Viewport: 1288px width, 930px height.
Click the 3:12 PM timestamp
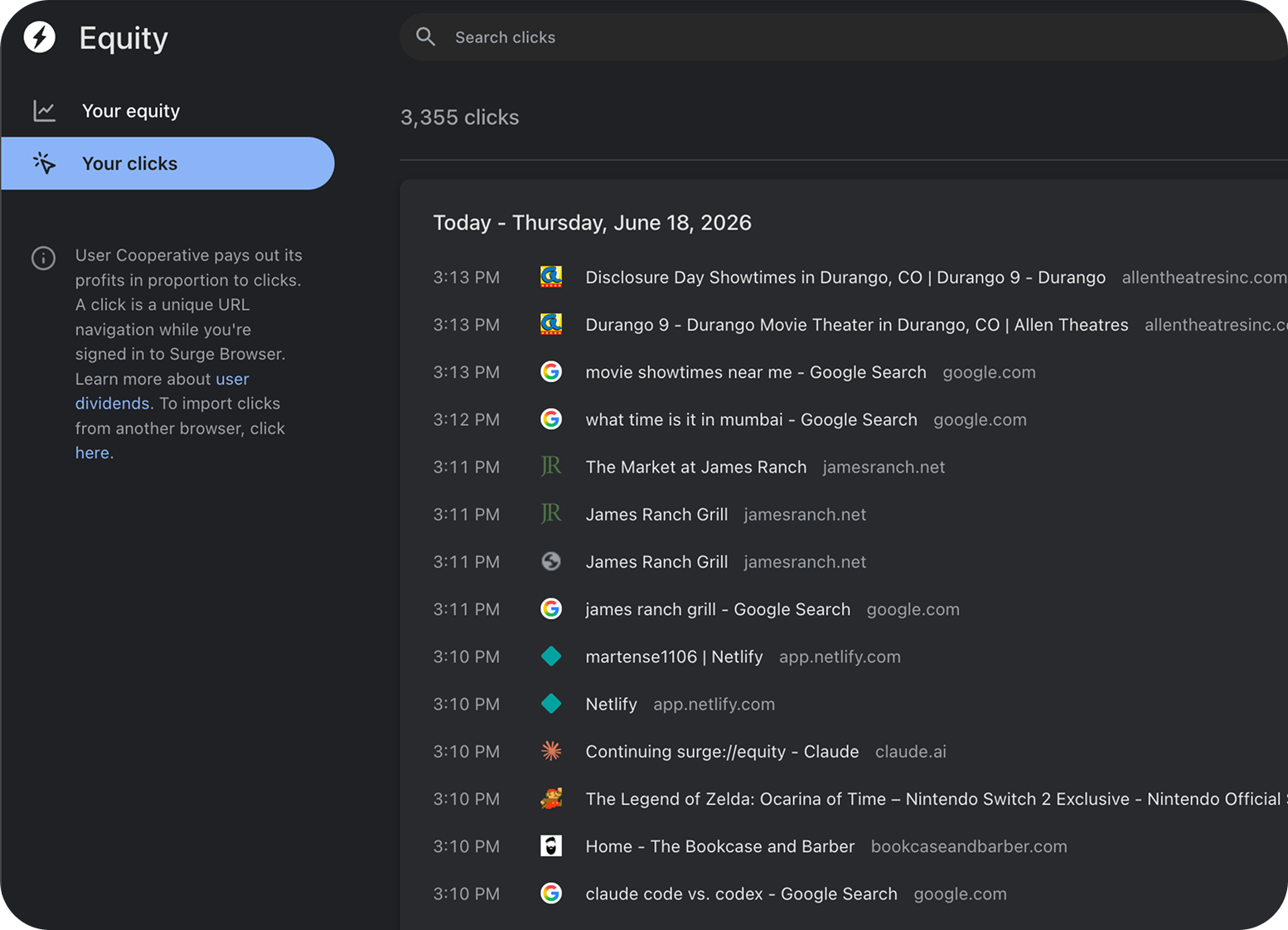click(467, 420)
